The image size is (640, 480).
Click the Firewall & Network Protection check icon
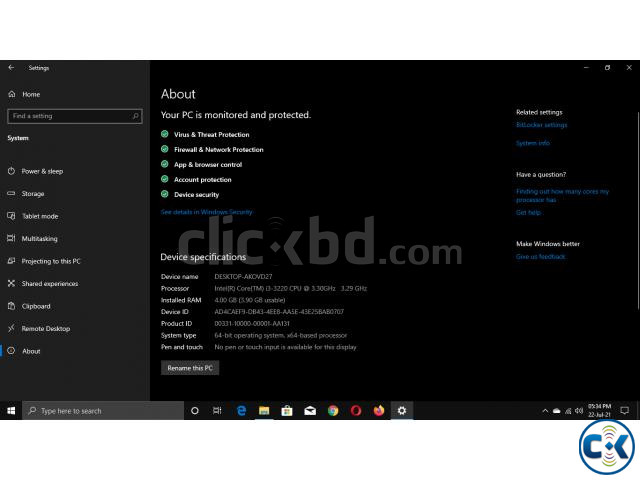coord(164,149)
